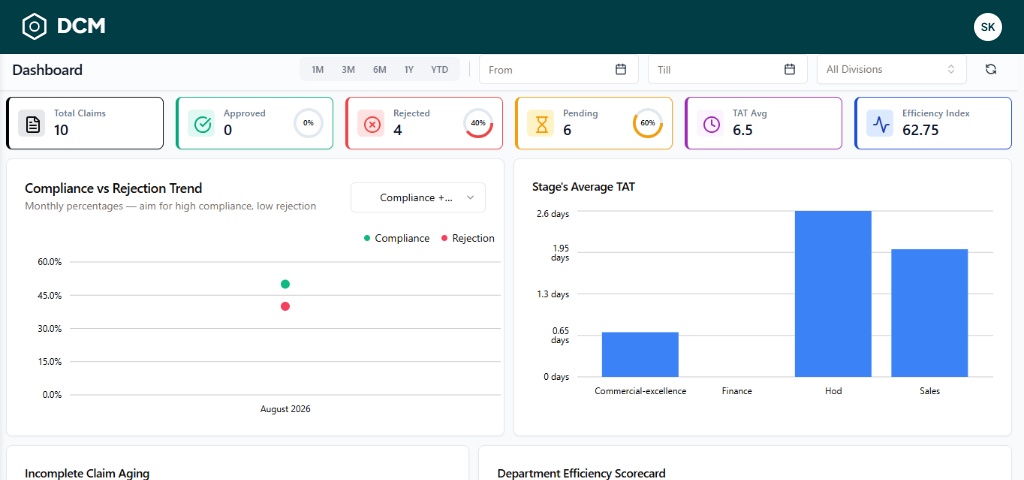Select the YTD time range
Image resolution: width=1024 pixels, height=480 pixels.
pos(440,69)
